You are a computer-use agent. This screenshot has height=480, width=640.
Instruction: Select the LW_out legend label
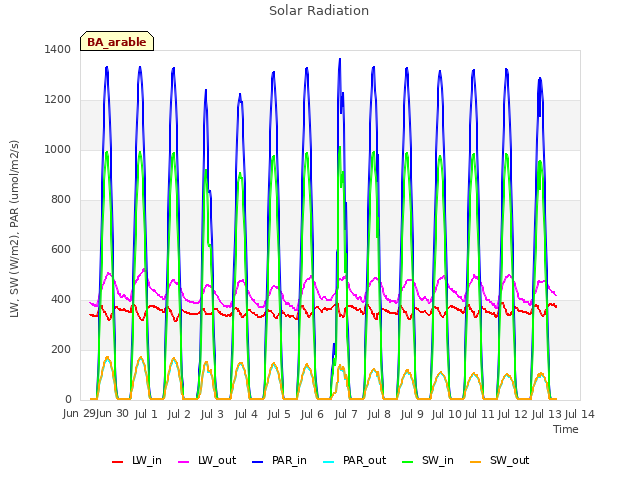[217, 460]
